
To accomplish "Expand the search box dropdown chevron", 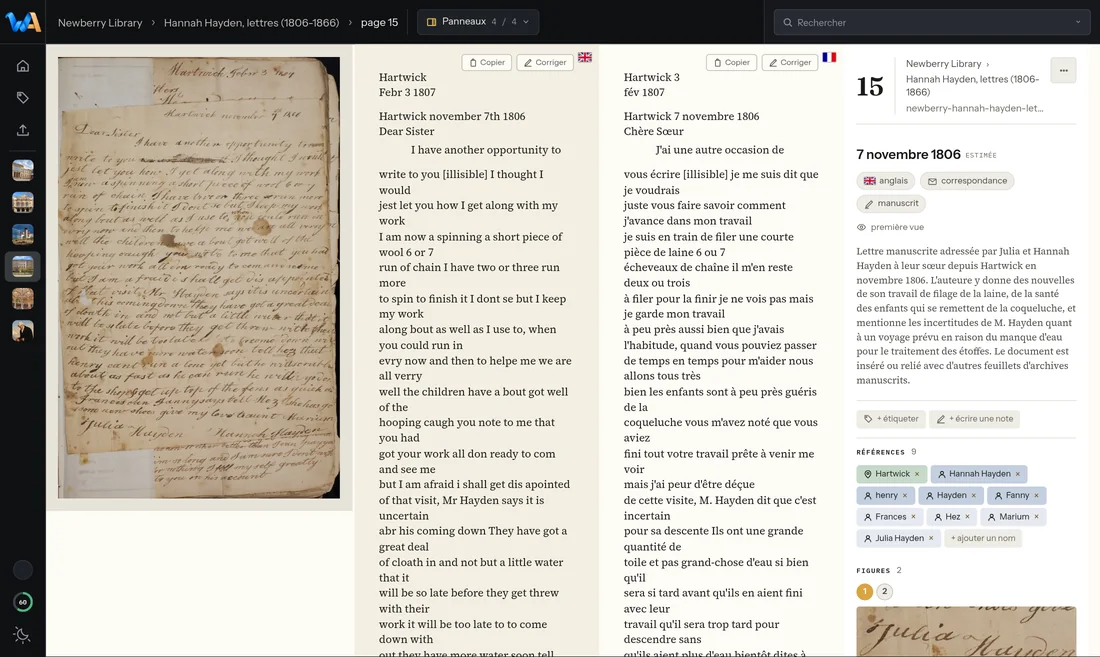I will (1078, 22).
